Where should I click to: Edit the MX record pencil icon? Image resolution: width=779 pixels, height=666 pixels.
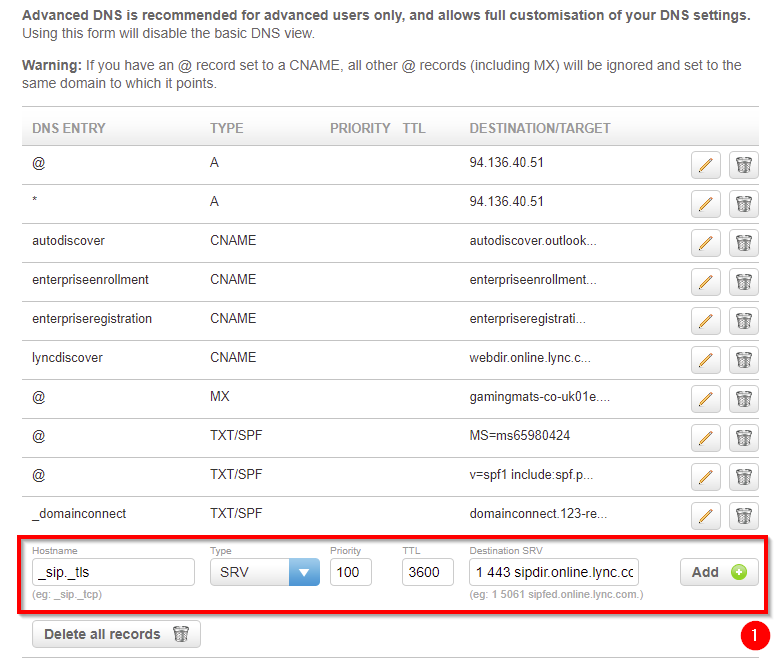[x=705, y=399]
